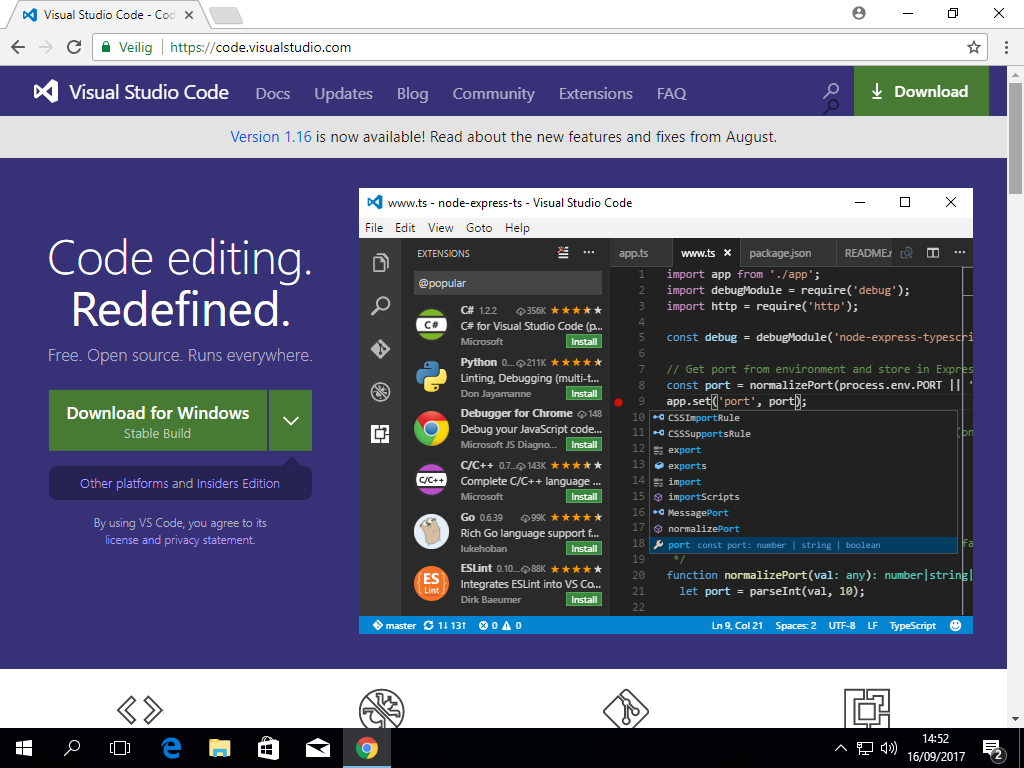The image size is (1024, 768).
Task: Open the Version 1.16 release notes link
Action: coord(271,136)
